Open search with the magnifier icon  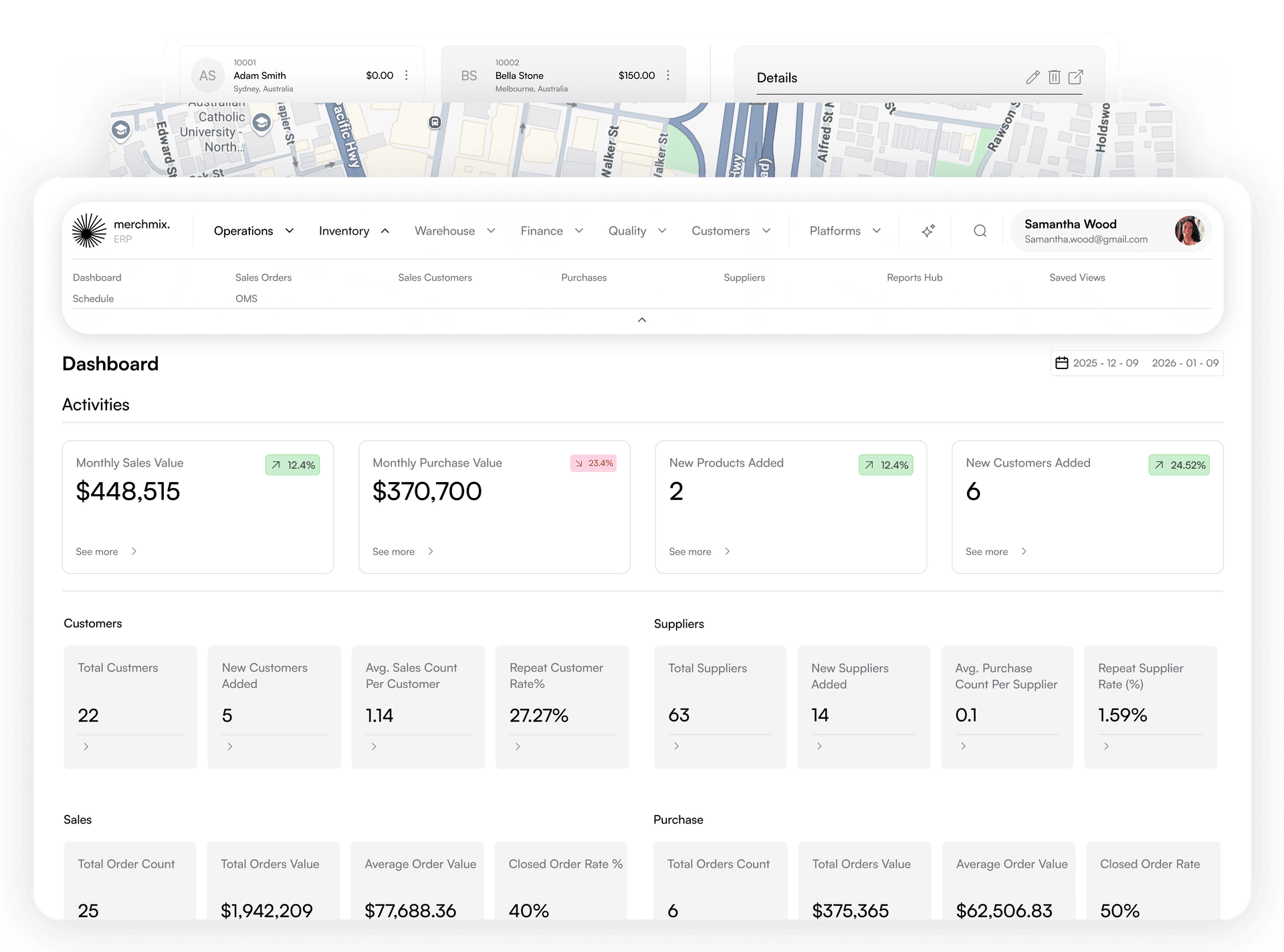980,231
